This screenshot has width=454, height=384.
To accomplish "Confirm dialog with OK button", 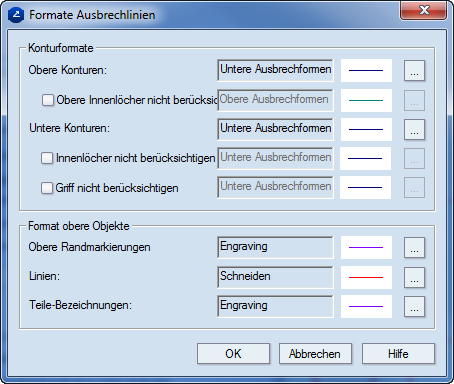I will click(233, 354).
